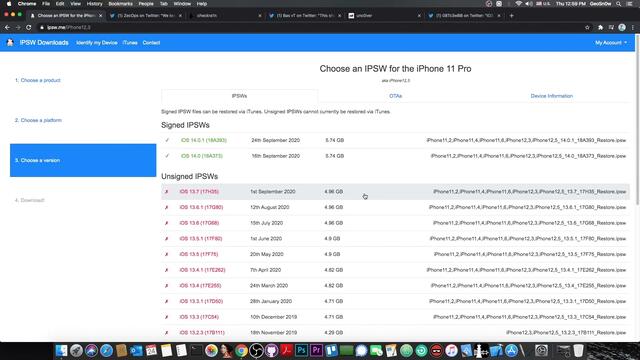Open Terminal from the dock

pyautogui.click(x=196, y=351)
